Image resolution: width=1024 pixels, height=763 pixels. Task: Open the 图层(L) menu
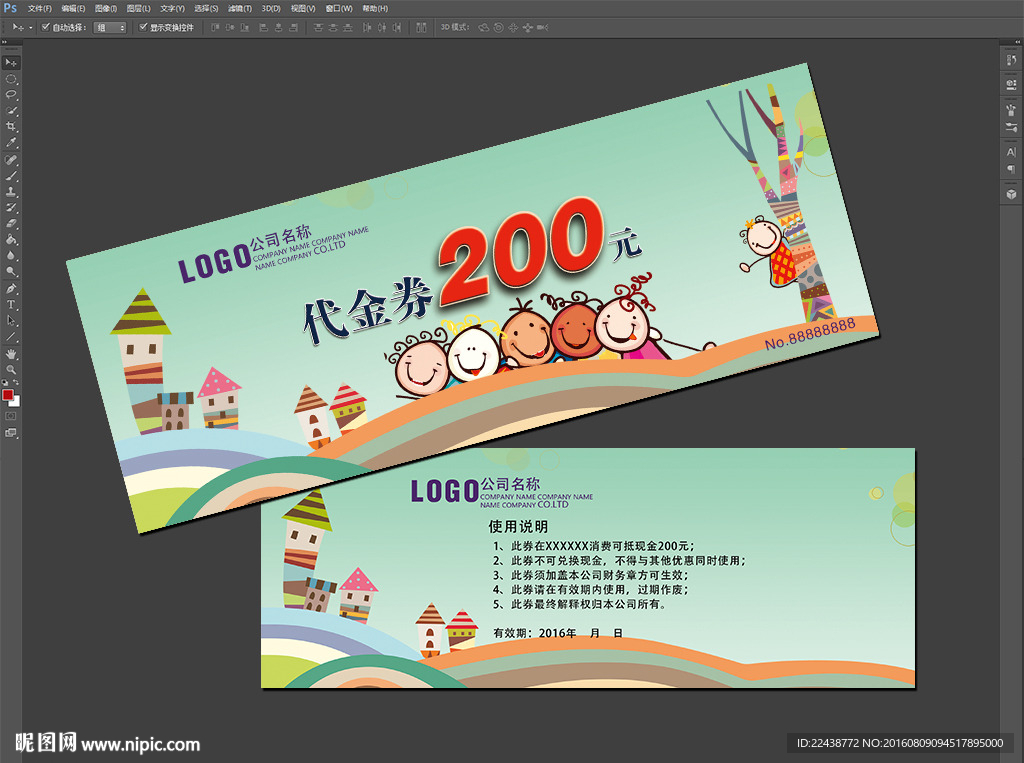pos(138,8)
